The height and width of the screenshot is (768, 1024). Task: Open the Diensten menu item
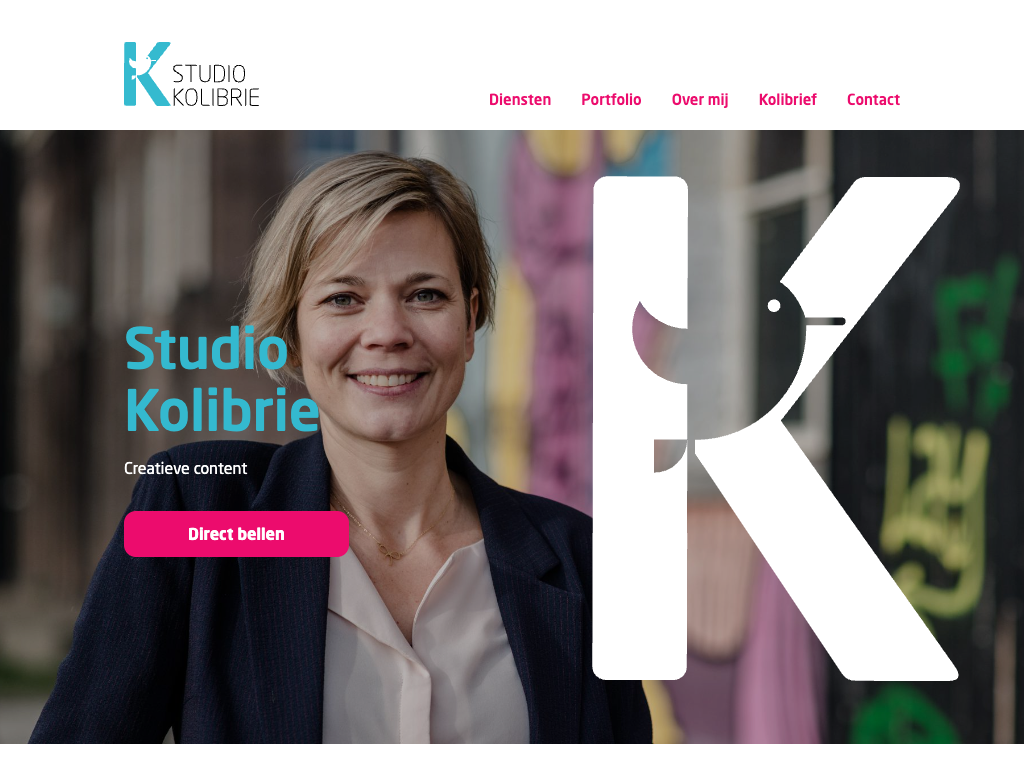520,99
